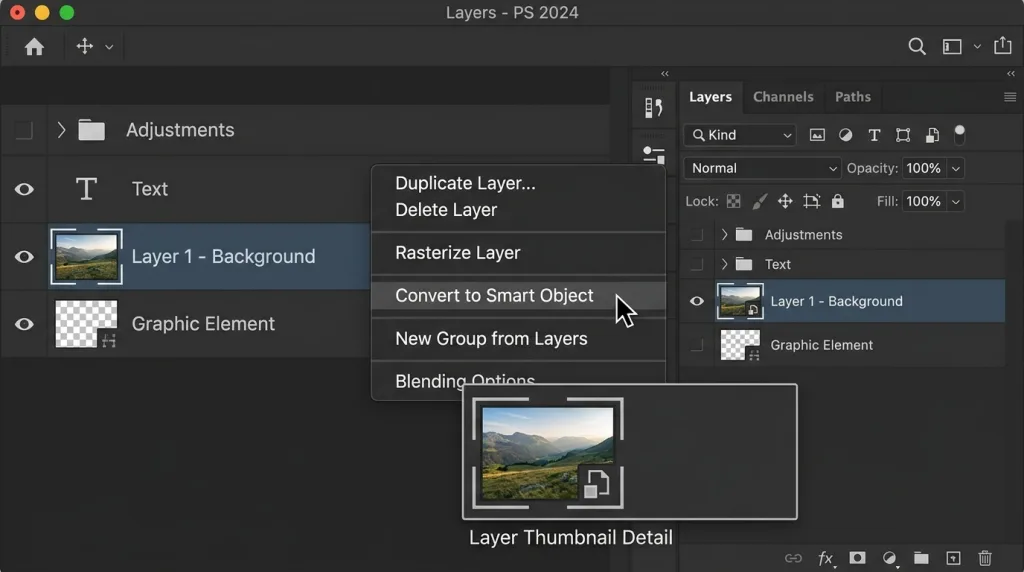Image resolution: width=1024 pixels, height=572 pixels.
Task: Toggle visibility box of large Adjustments row
Action: point(24,131)
